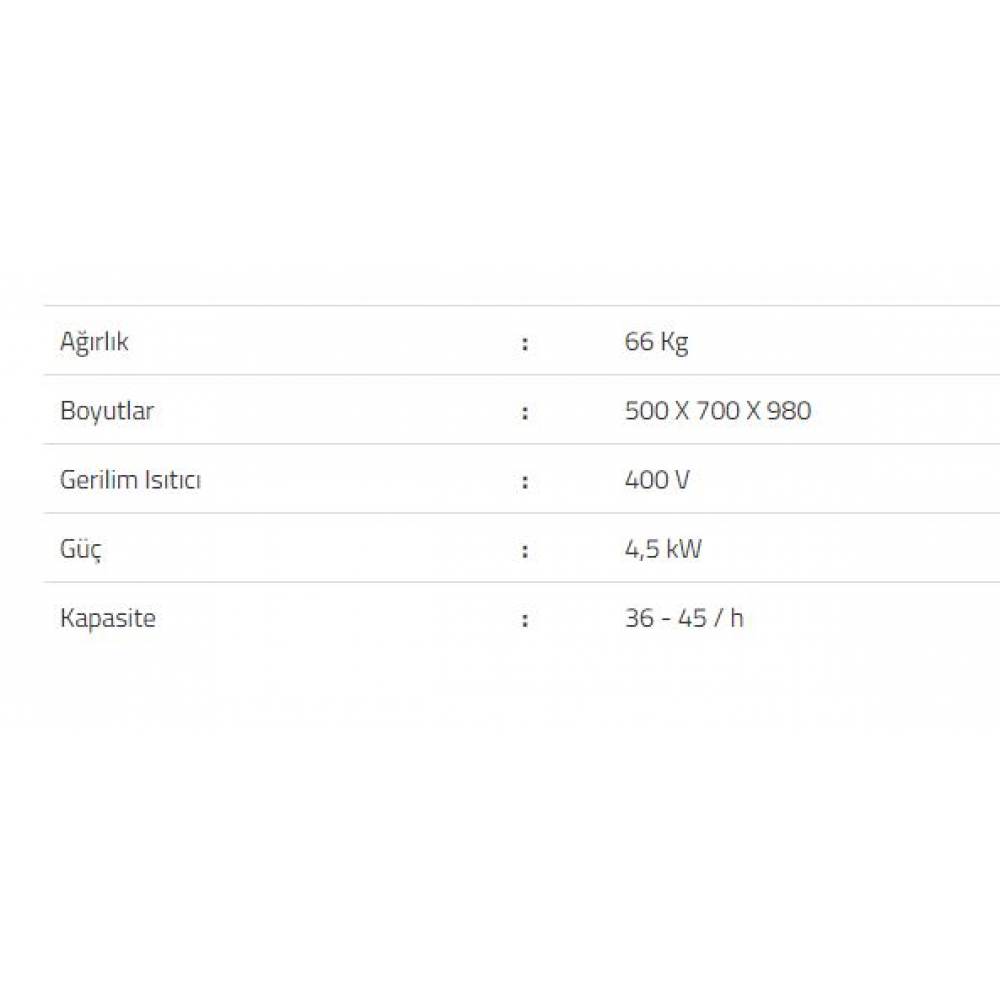Select the Boyutlar row label
The width and height of the screenshot is (1000, 1000).
(x=107, y=411)
